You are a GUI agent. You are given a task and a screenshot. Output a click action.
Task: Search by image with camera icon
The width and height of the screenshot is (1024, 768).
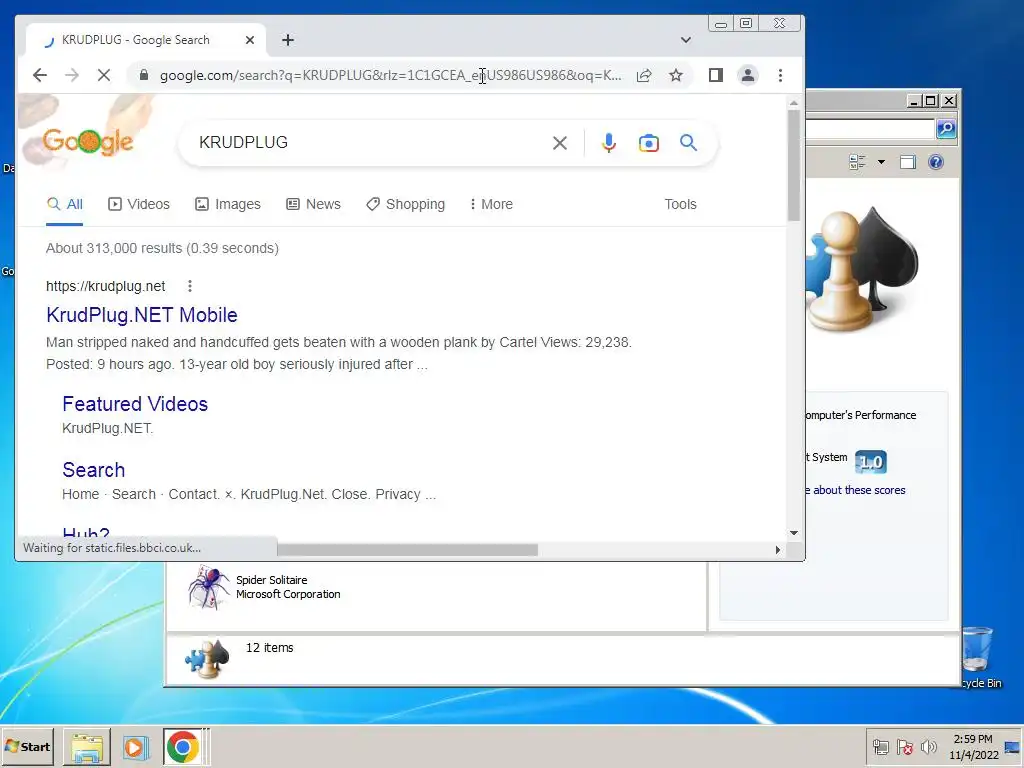648,143
